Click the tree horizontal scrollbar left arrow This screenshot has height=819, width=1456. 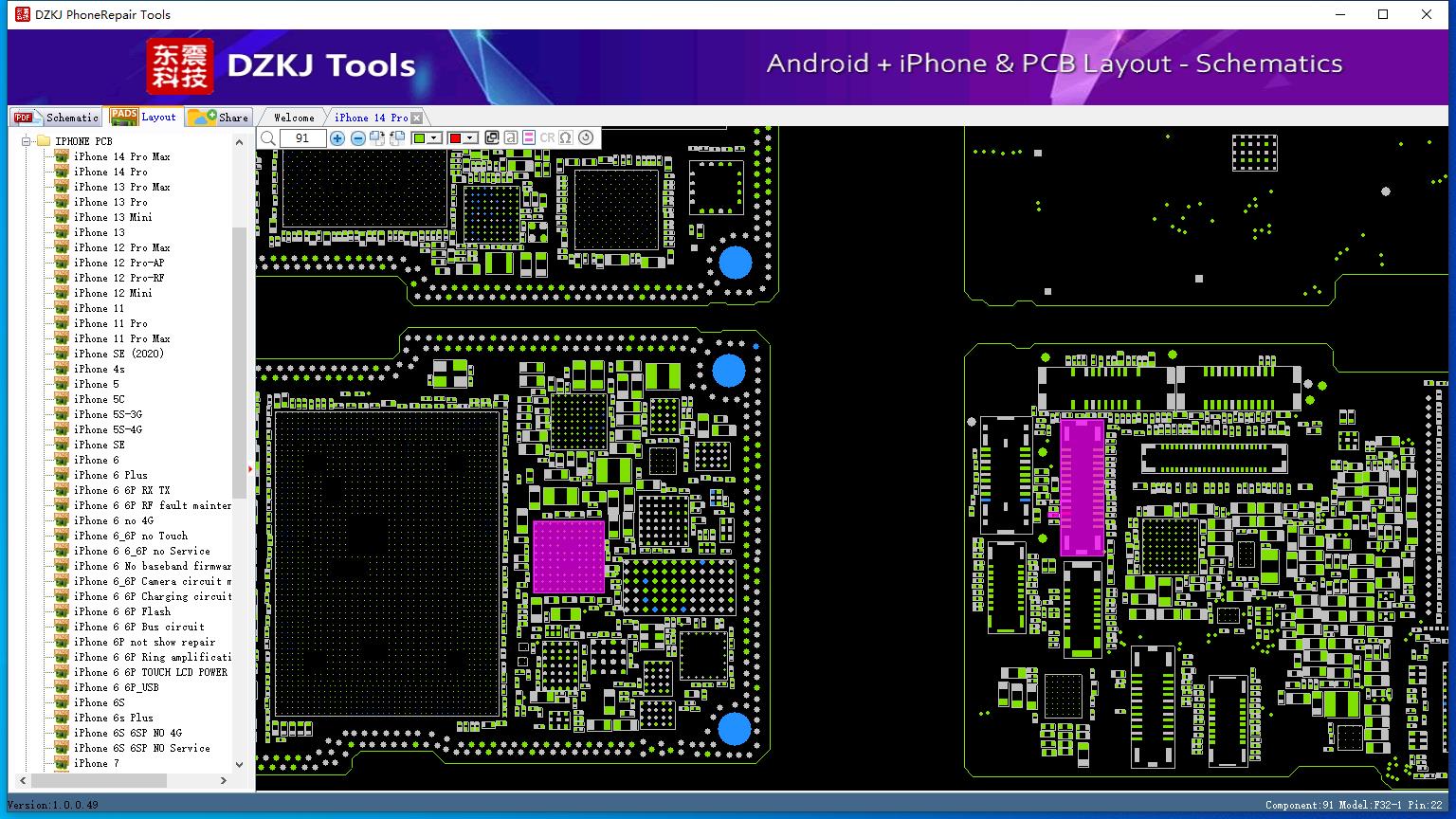[25, 781]
